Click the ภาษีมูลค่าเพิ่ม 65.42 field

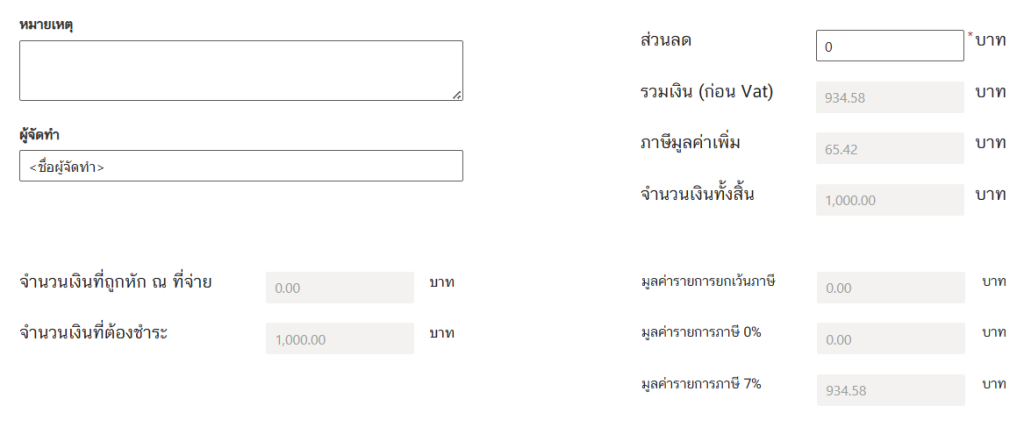point(889,148)
